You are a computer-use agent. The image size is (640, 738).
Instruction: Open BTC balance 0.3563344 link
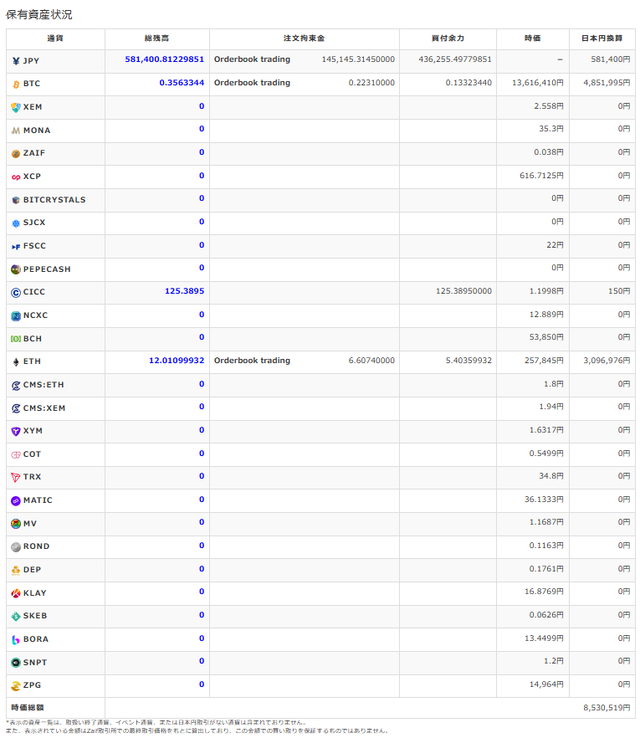[182, 82]
